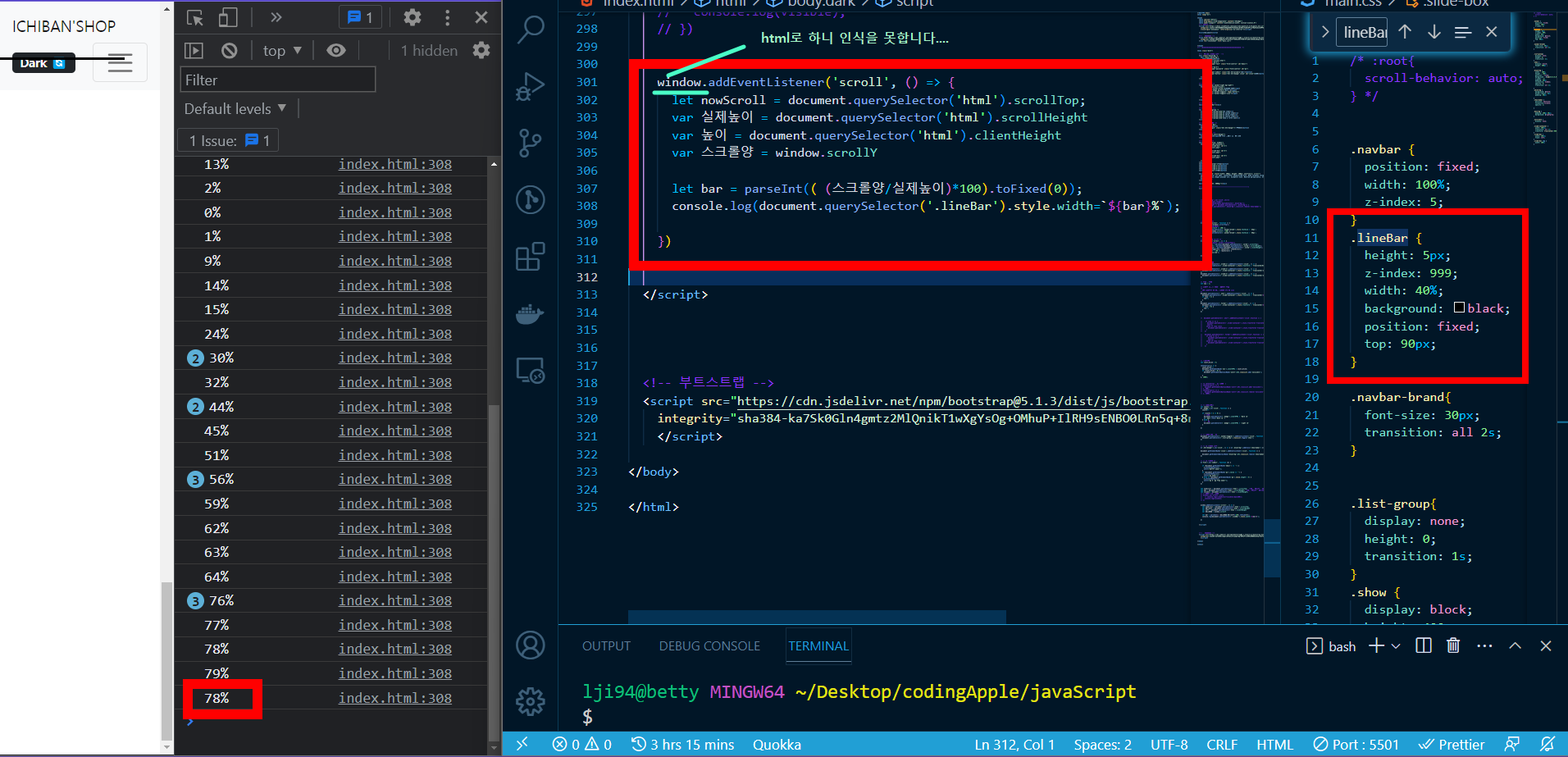The width and height of the screenshot is (1568, 757).
Task: Open the index.html:308 link beside the 79% log
Action: click(395, 673)
